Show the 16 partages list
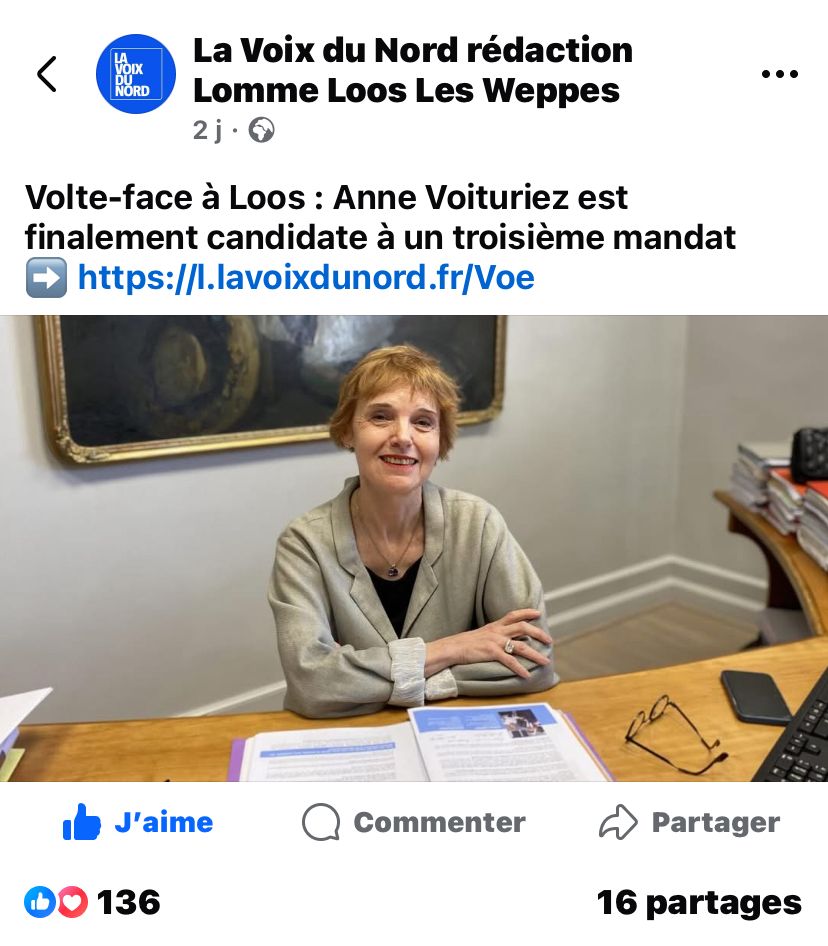The width and height of the screenshot is (828, 946). [699, 904]
